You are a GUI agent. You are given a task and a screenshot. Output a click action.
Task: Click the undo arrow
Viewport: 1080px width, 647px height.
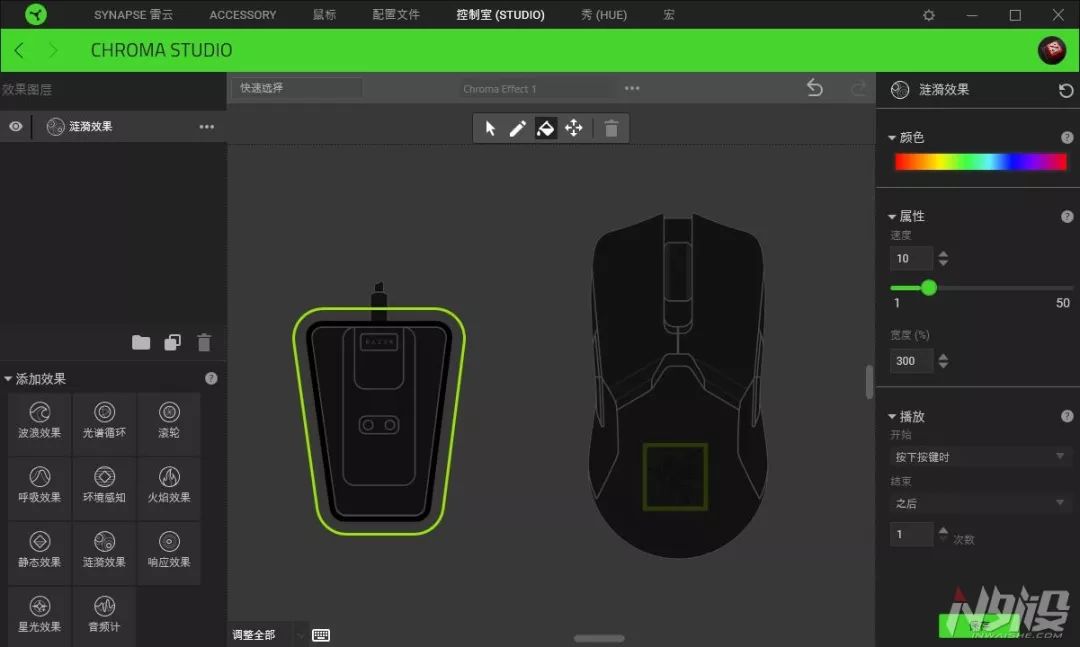click(x=815, y=88)
